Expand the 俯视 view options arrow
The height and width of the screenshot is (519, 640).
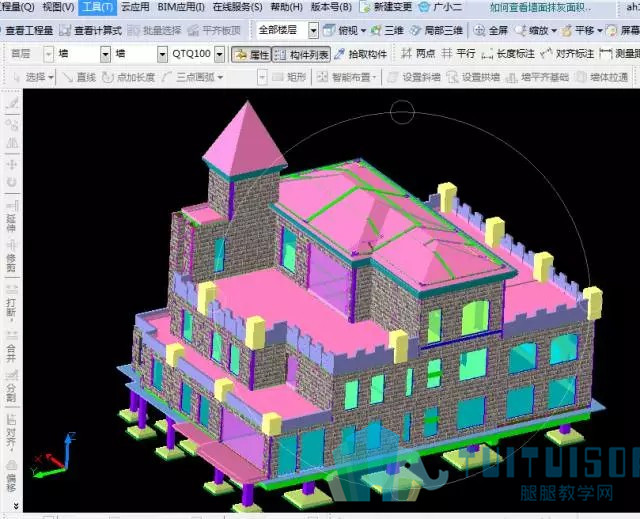click(x=363, y=31)
